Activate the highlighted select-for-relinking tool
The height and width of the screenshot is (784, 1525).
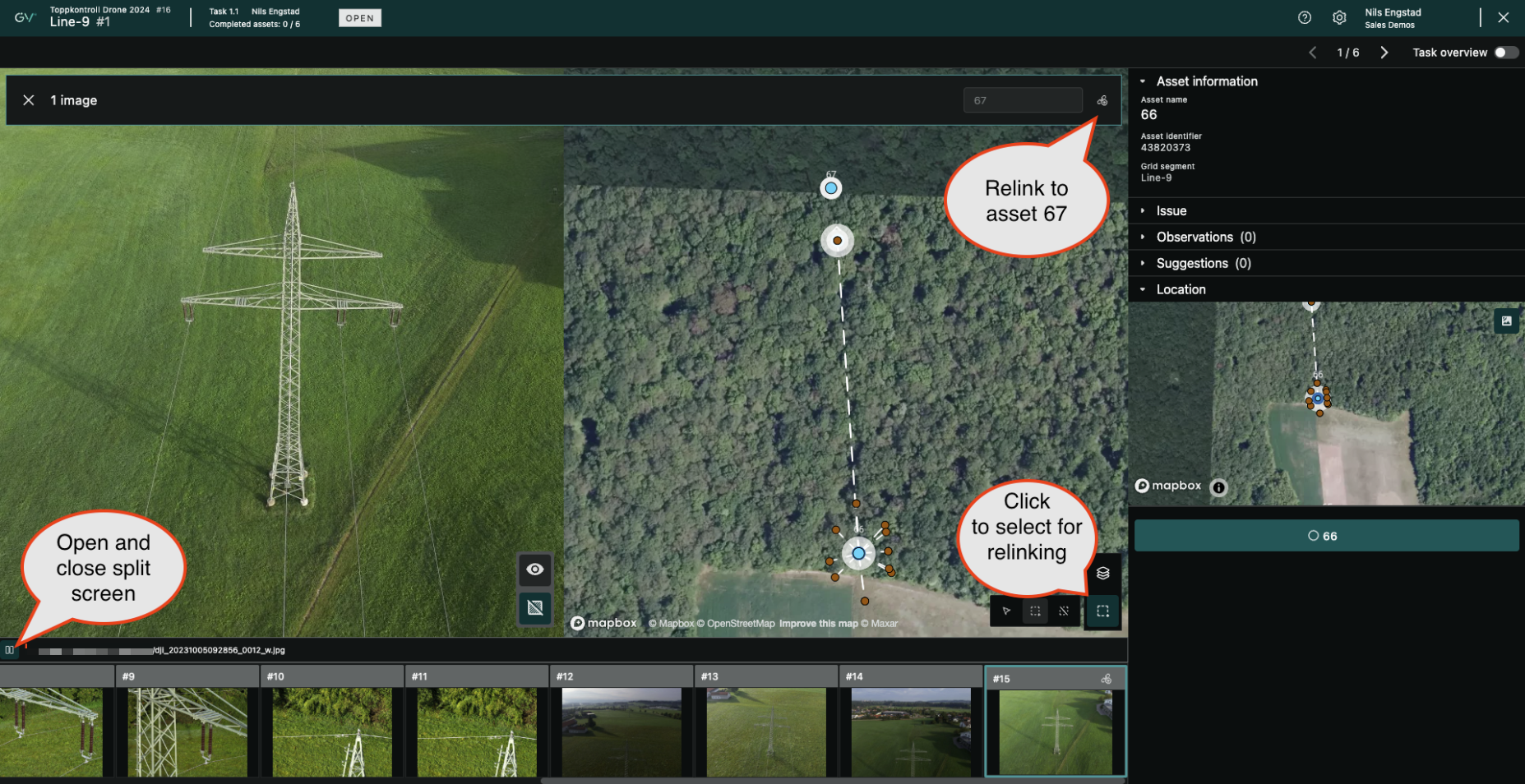click(1102, 611)
